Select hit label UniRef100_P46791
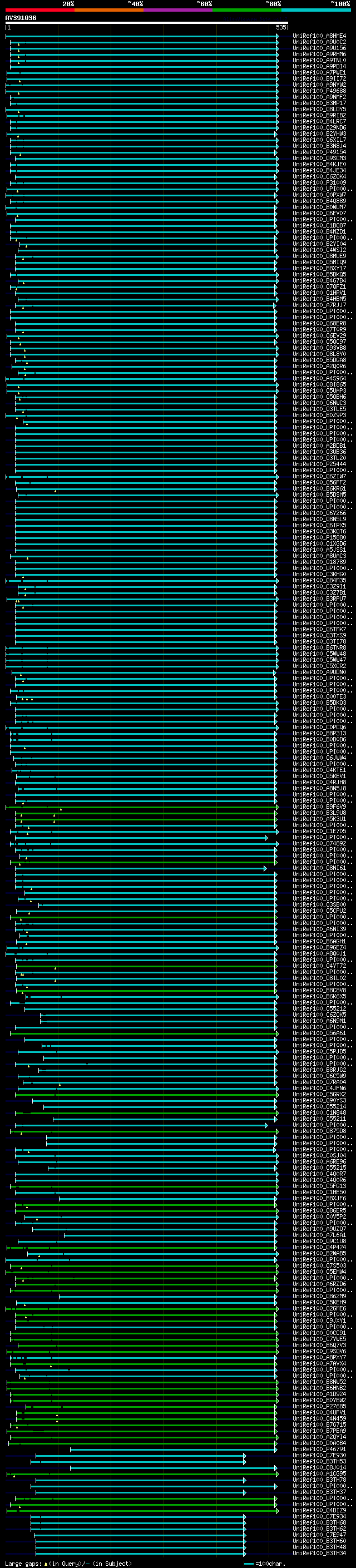The height and width of the screenshot is (1568, 356). (x=319, y=1449)
